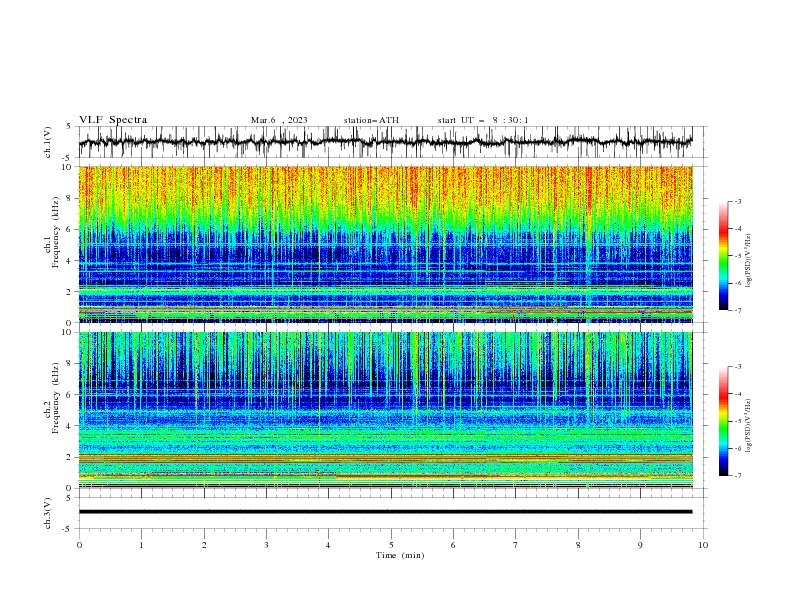The width and height of the screenshot is (792, 612).
Task: Click the ch.1 color scale bar
Action: point(724,256)
